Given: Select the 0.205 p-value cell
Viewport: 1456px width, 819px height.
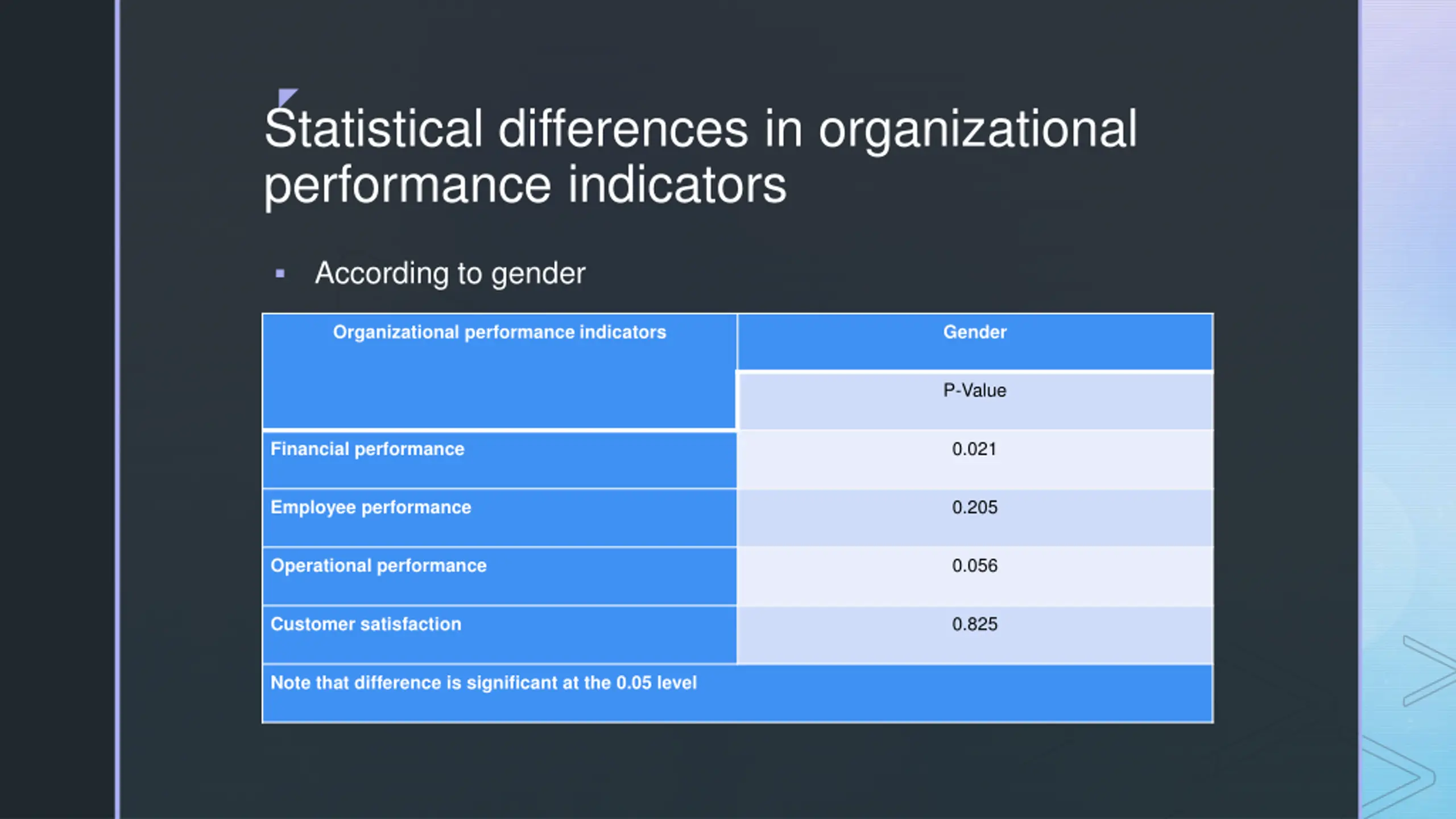Looking at the screenshot, I should pyautogui.click(x=974, y=507).
